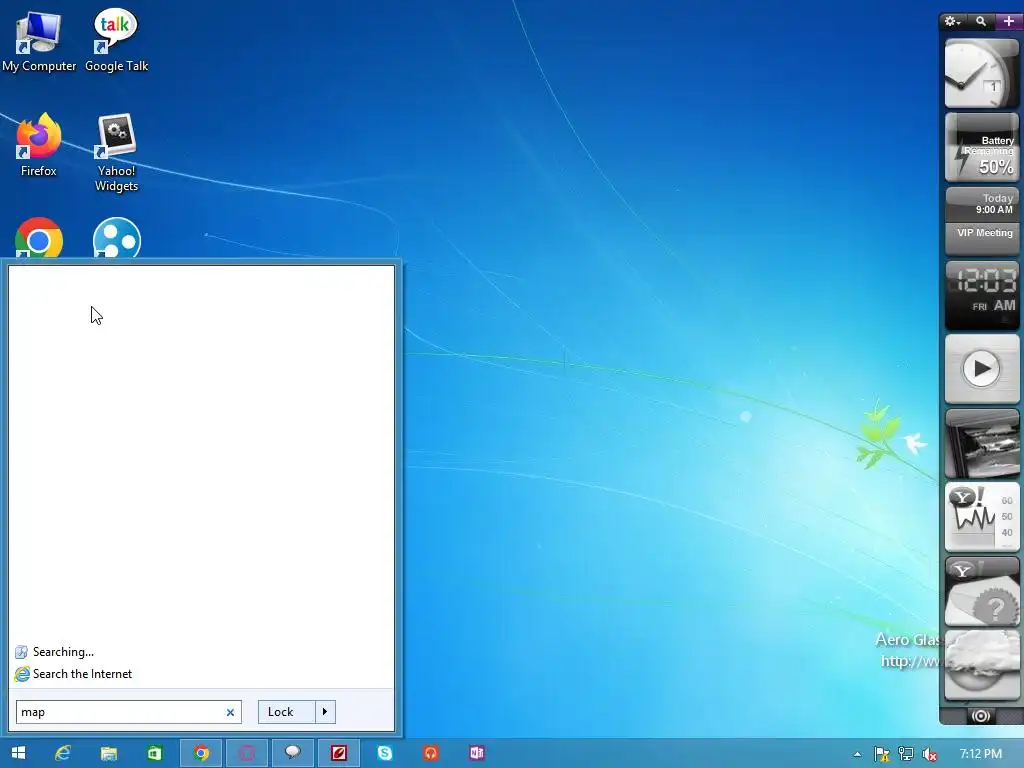The width and height of the screenshot is (1024, 768).
Task: Launch Internet Explorer from the taskbar
Action: (x=63, y=753)
